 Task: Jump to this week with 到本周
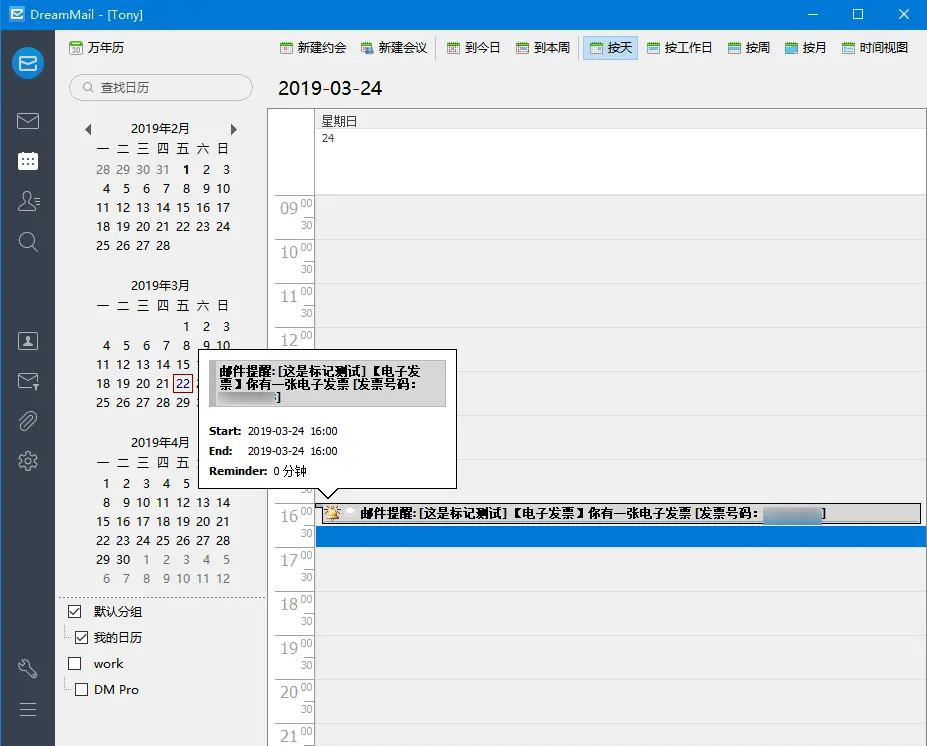pyautogui.click(x=543, y=47)
